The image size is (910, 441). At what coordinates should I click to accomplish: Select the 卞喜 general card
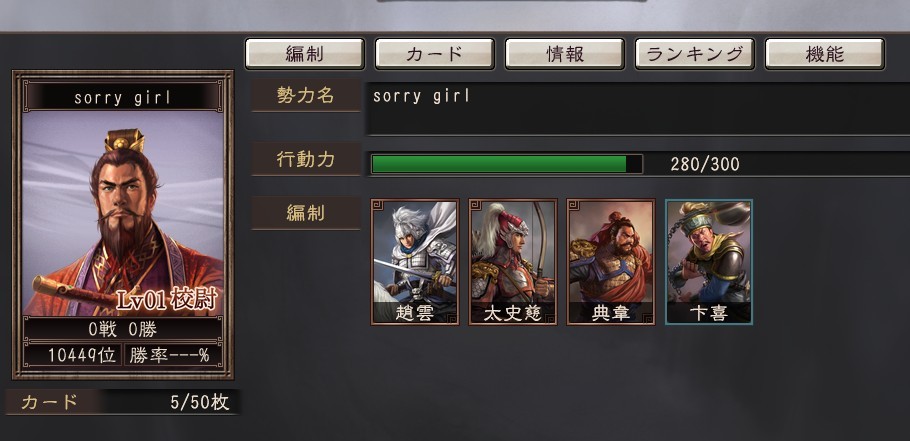(709, 262)
